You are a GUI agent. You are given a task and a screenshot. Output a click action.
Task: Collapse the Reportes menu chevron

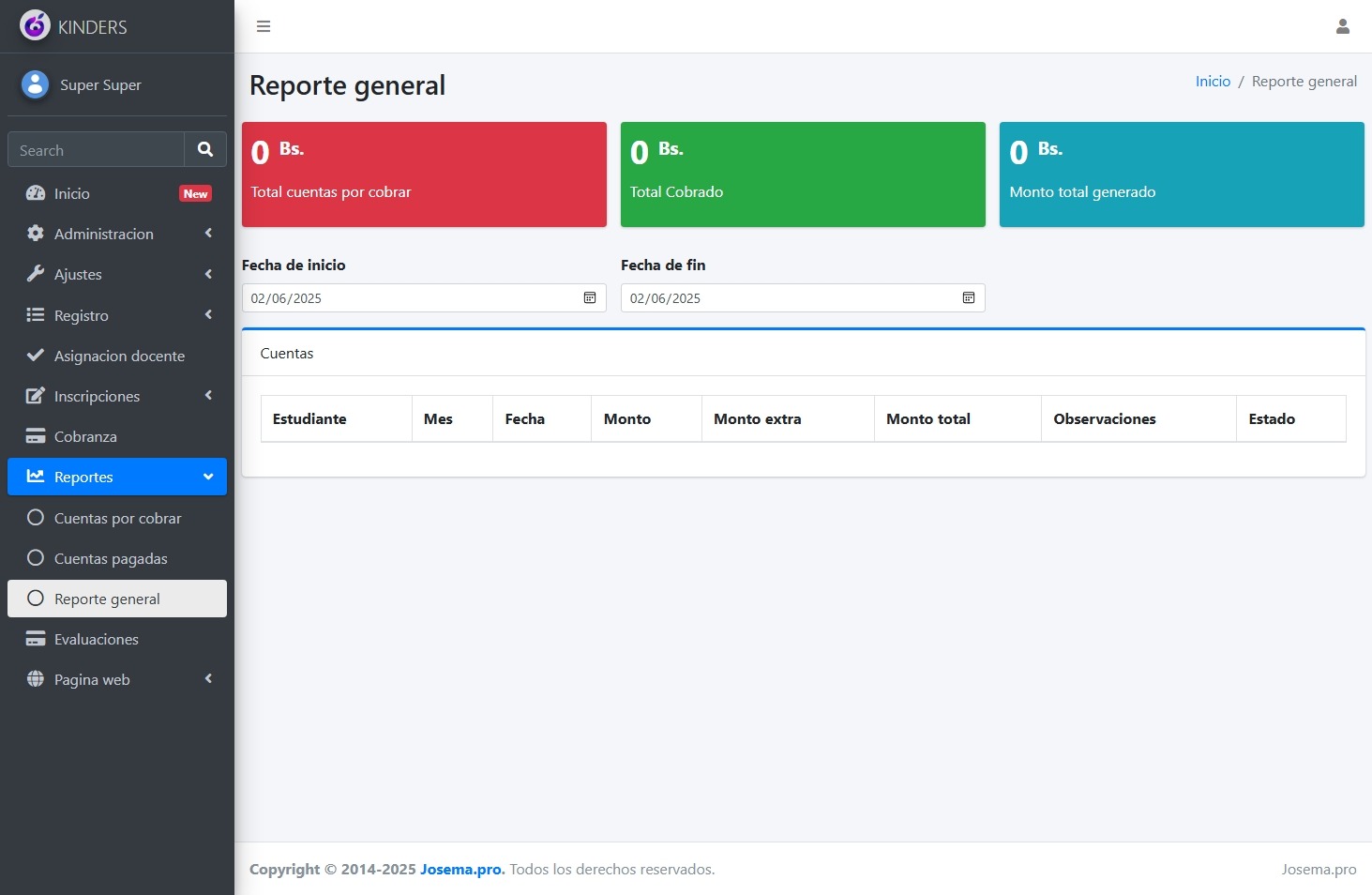coord(208,477)
